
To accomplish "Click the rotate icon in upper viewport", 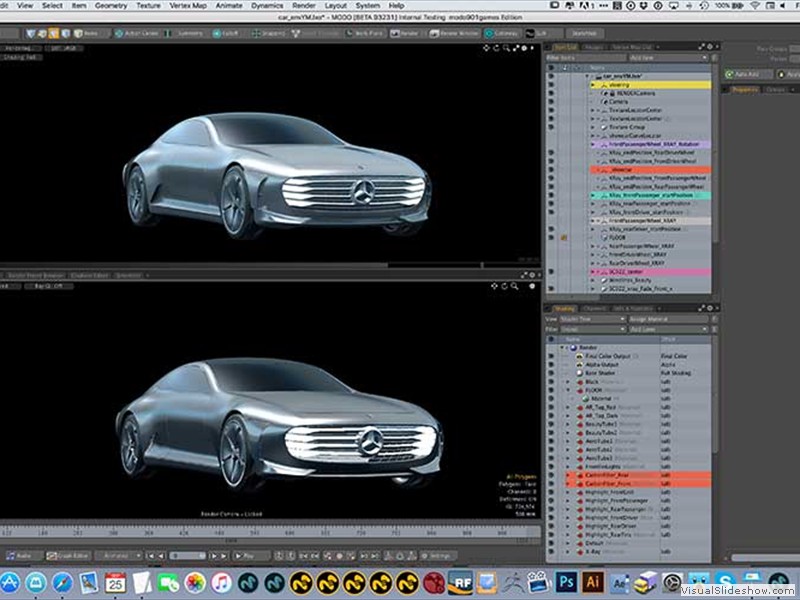I will (496, 48).
